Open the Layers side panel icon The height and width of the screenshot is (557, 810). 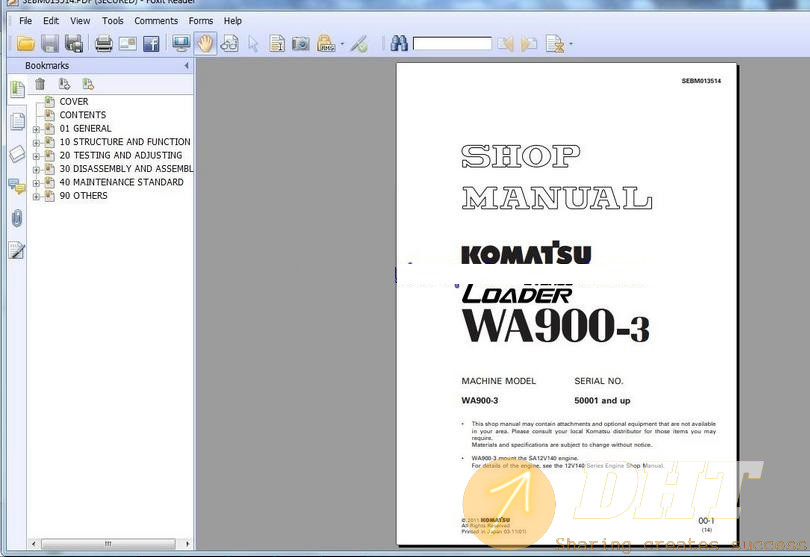click(17, 153)
